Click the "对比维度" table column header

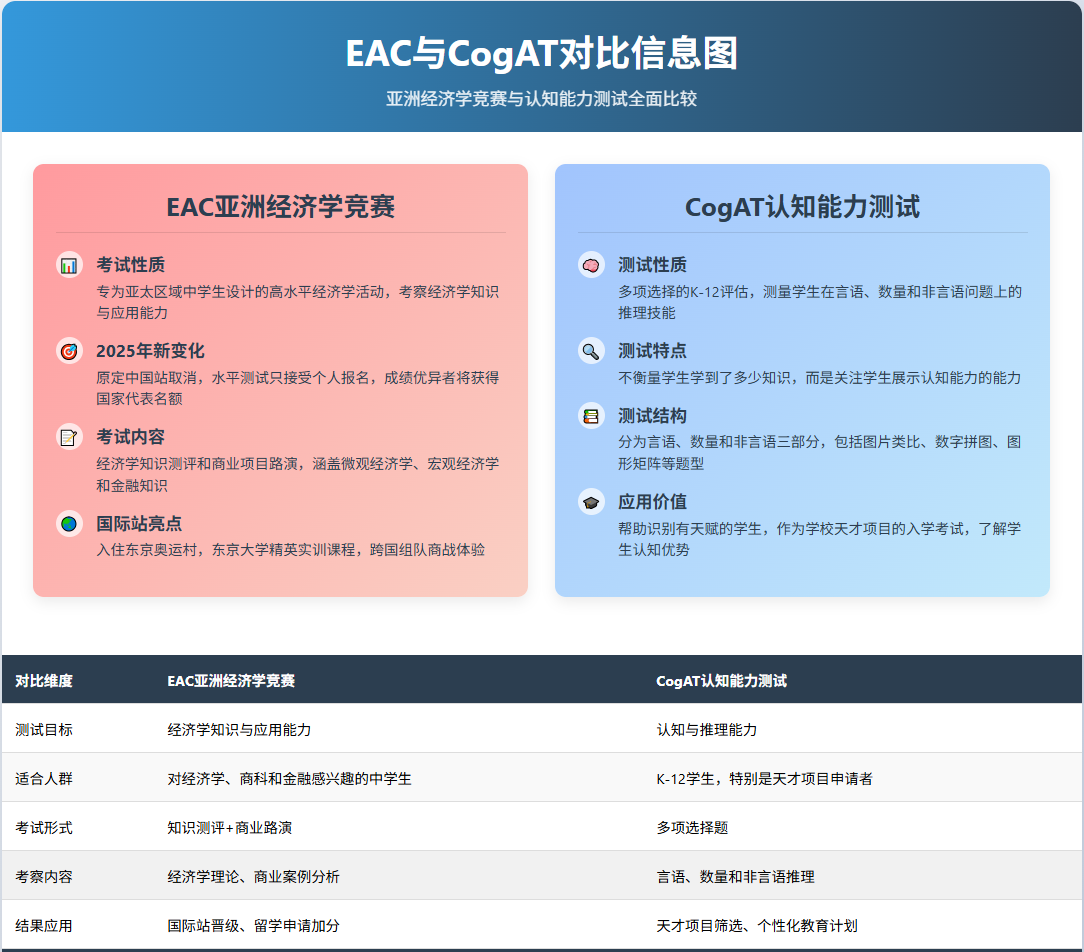[44, 681]
